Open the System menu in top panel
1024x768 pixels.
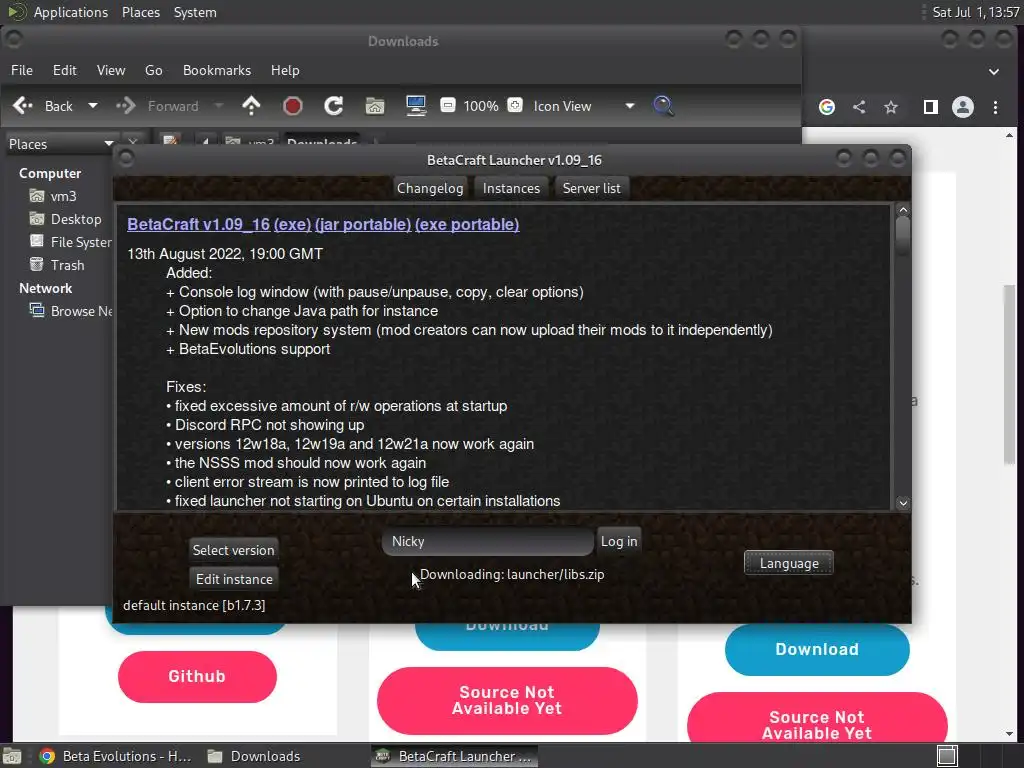(195, 12)
